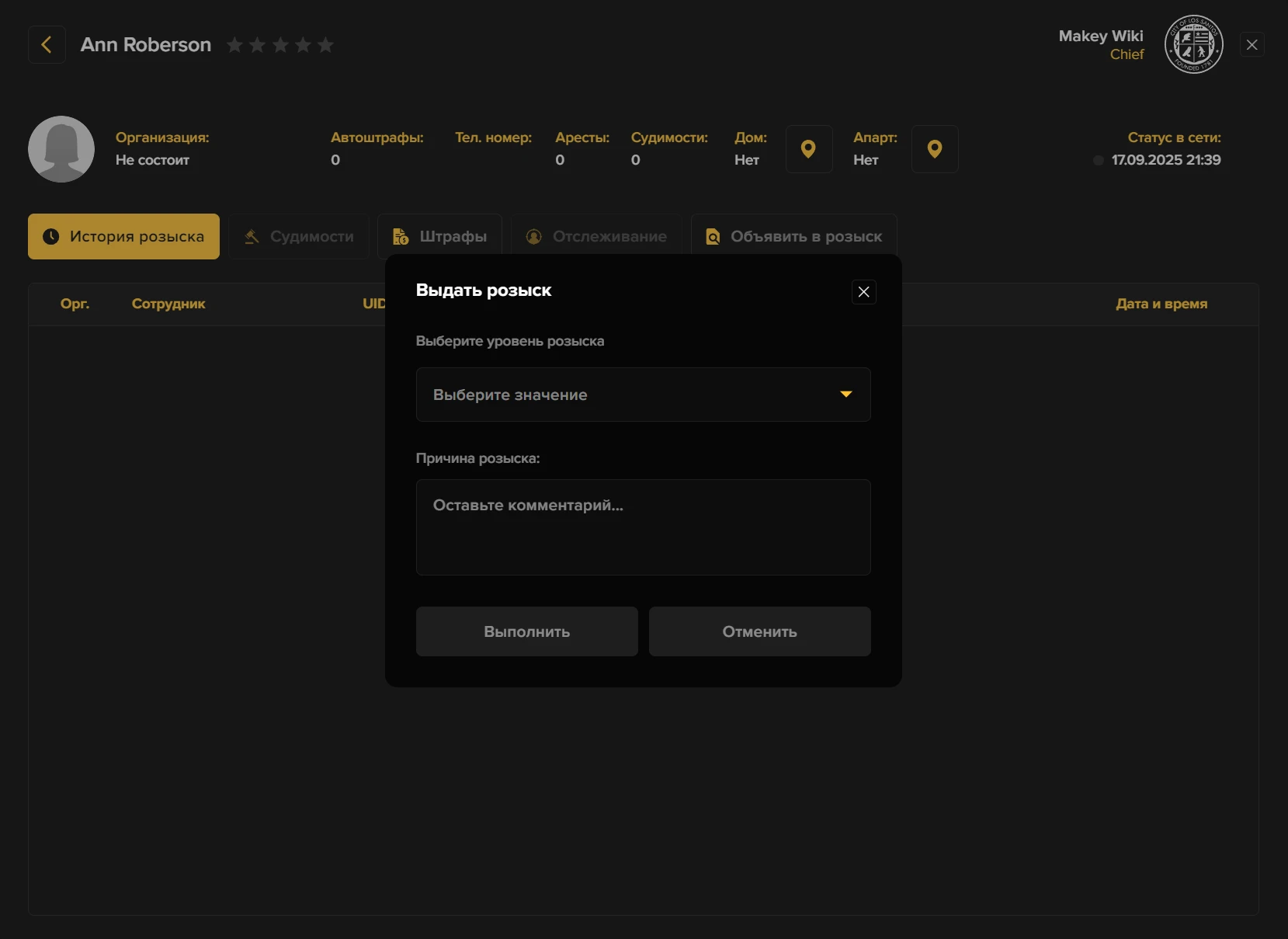Click the fifth rating star
The width and height of the screenshot is (1288, 939).
tap(326, 46)
